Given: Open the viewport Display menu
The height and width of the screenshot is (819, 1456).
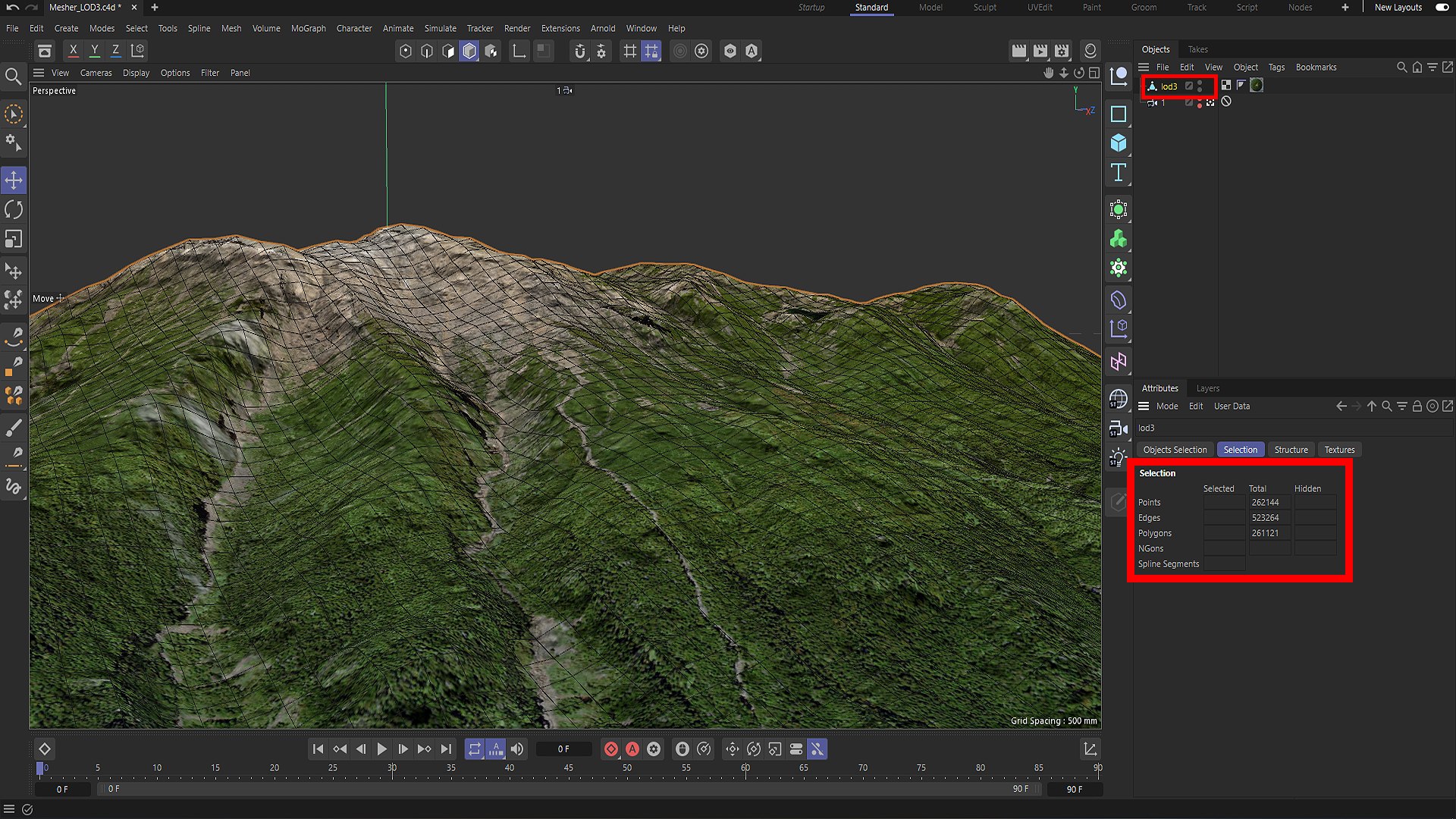Looking at the screenshot, I should click(x=136, y=73).
